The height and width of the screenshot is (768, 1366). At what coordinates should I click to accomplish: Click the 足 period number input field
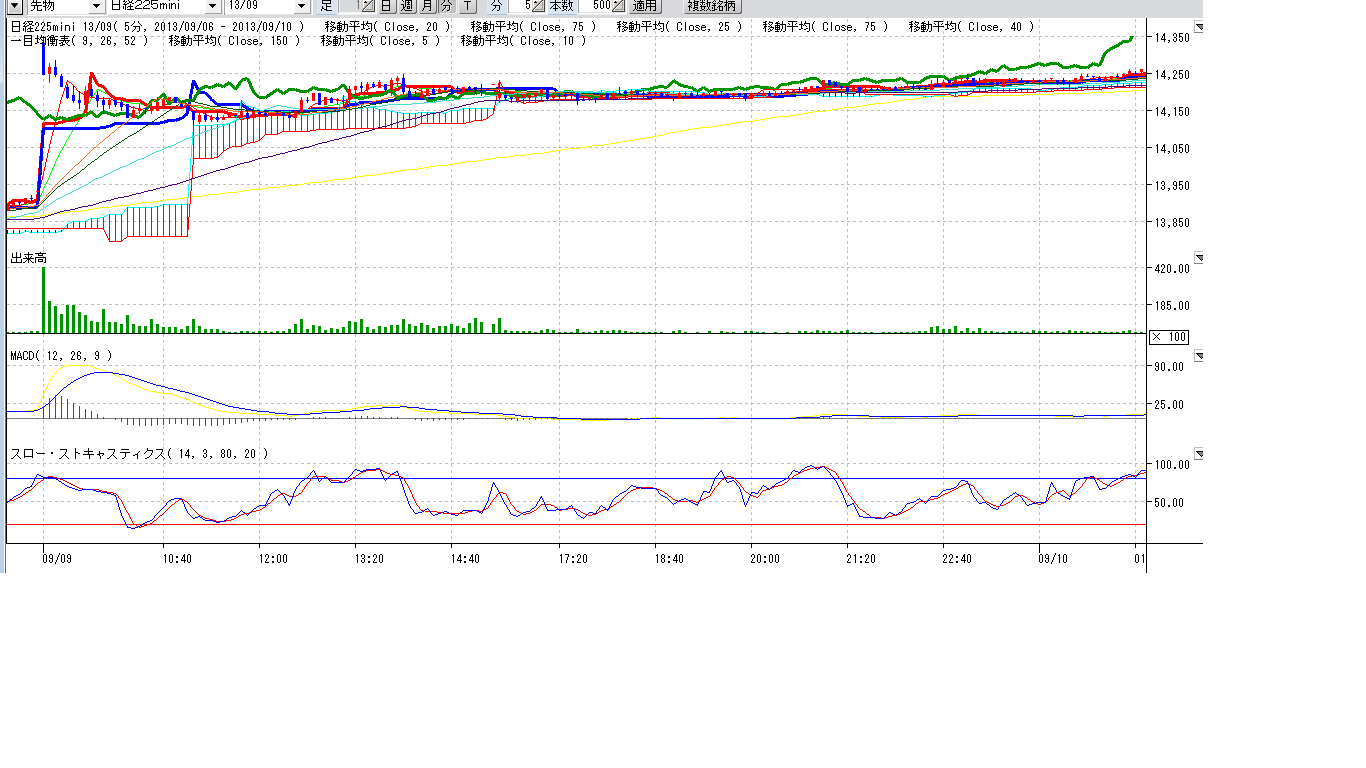click(350, 6)
